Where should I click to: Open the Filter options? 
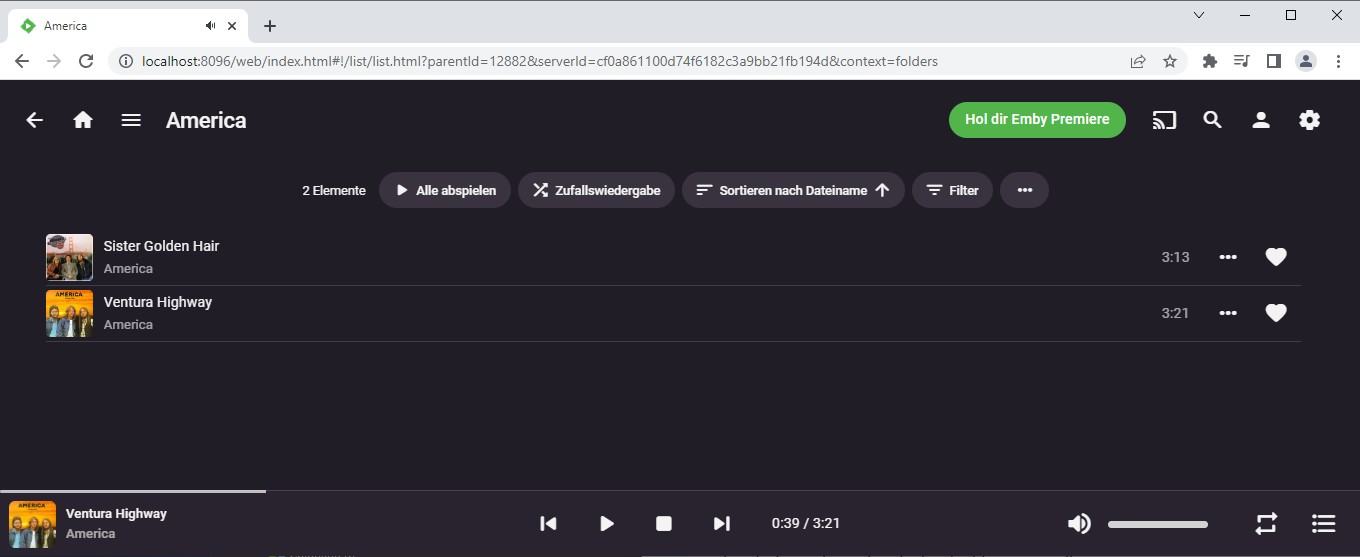(952, 190)
